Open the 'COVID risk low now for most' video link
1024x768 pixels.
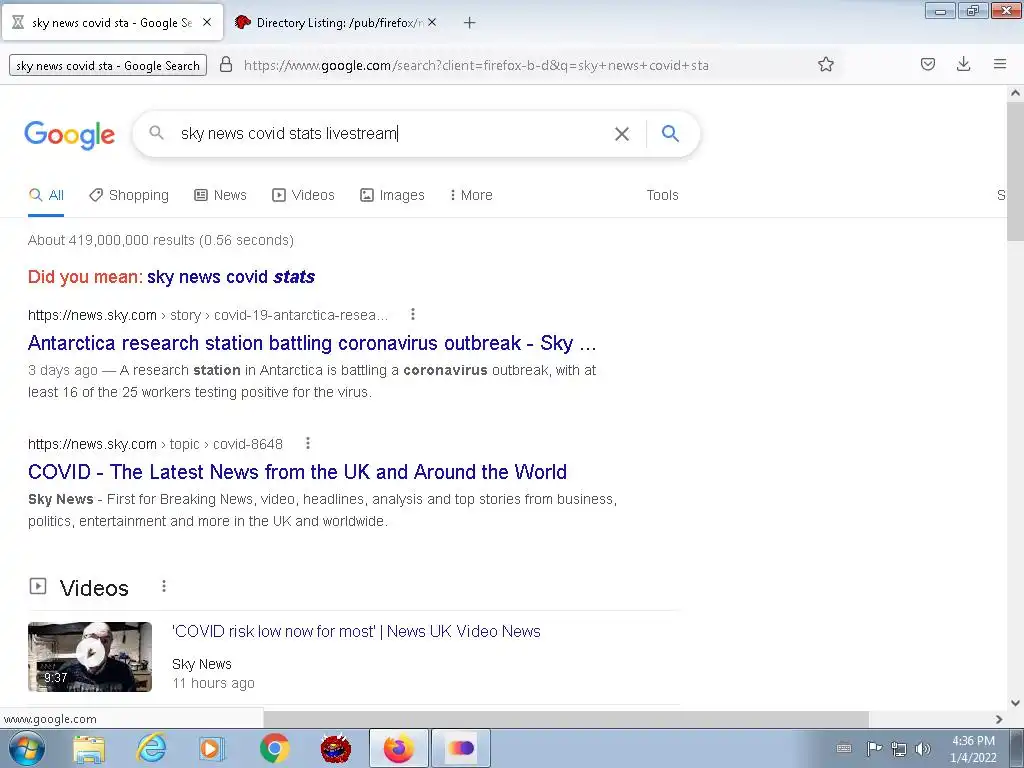(x=356, y=632)
